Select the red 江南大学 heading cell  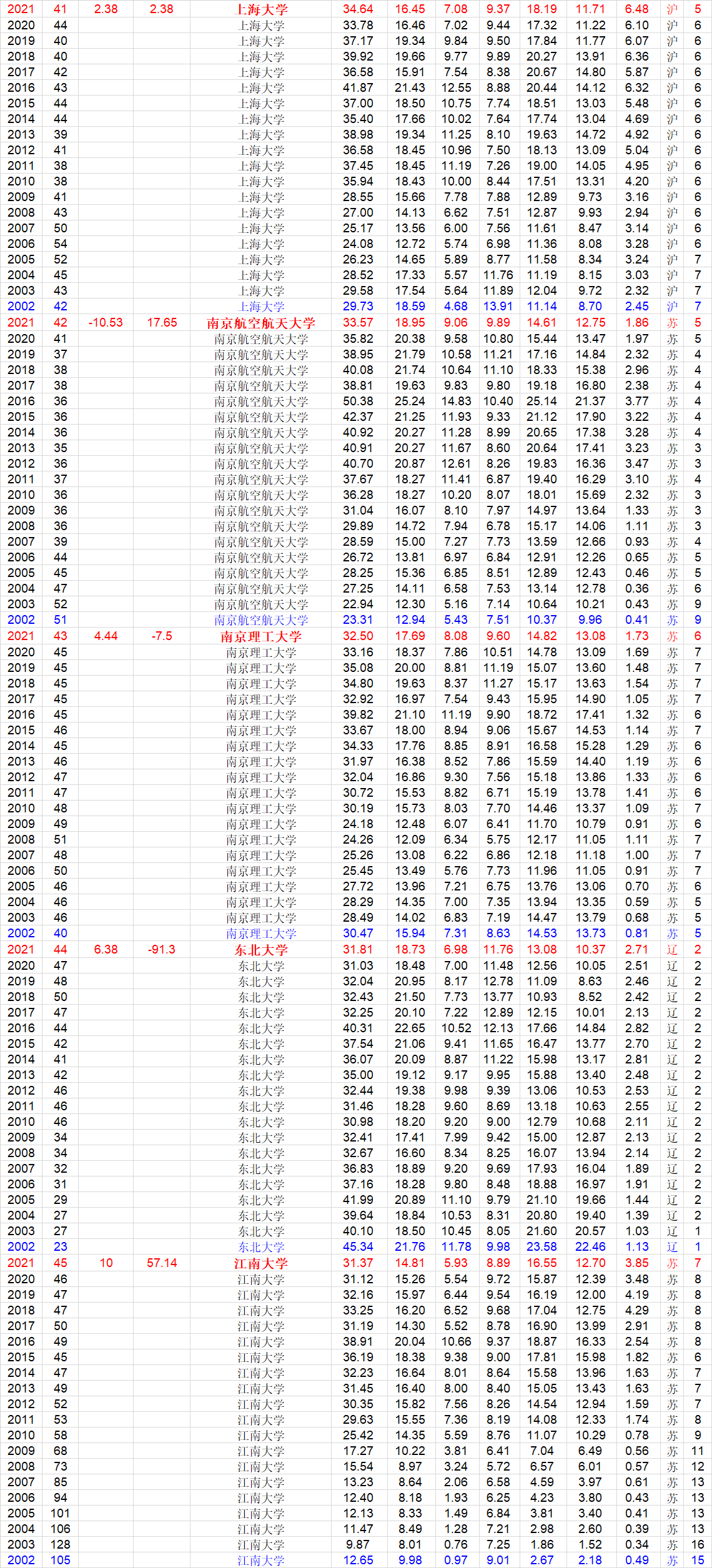click(261, 1263)
